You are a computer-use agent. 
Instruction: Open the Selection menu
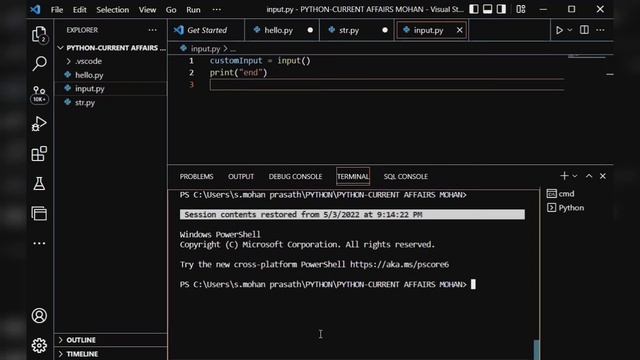pyautogui.click(x=113, y=9)
